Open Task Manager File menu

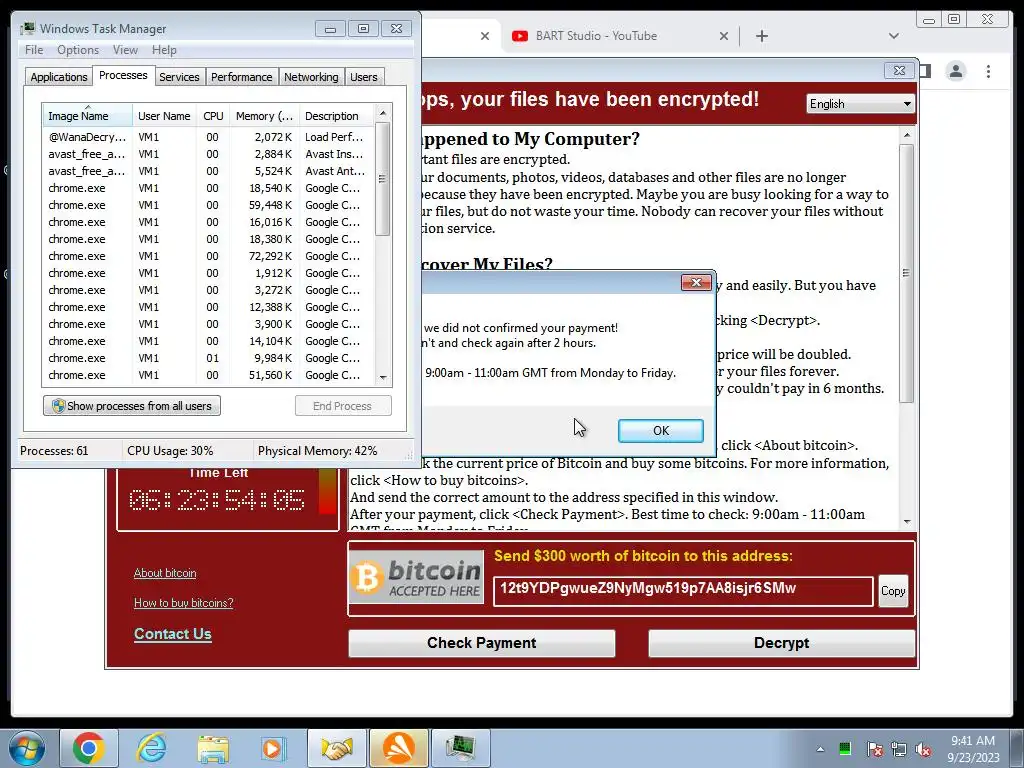tap(34, 50)
